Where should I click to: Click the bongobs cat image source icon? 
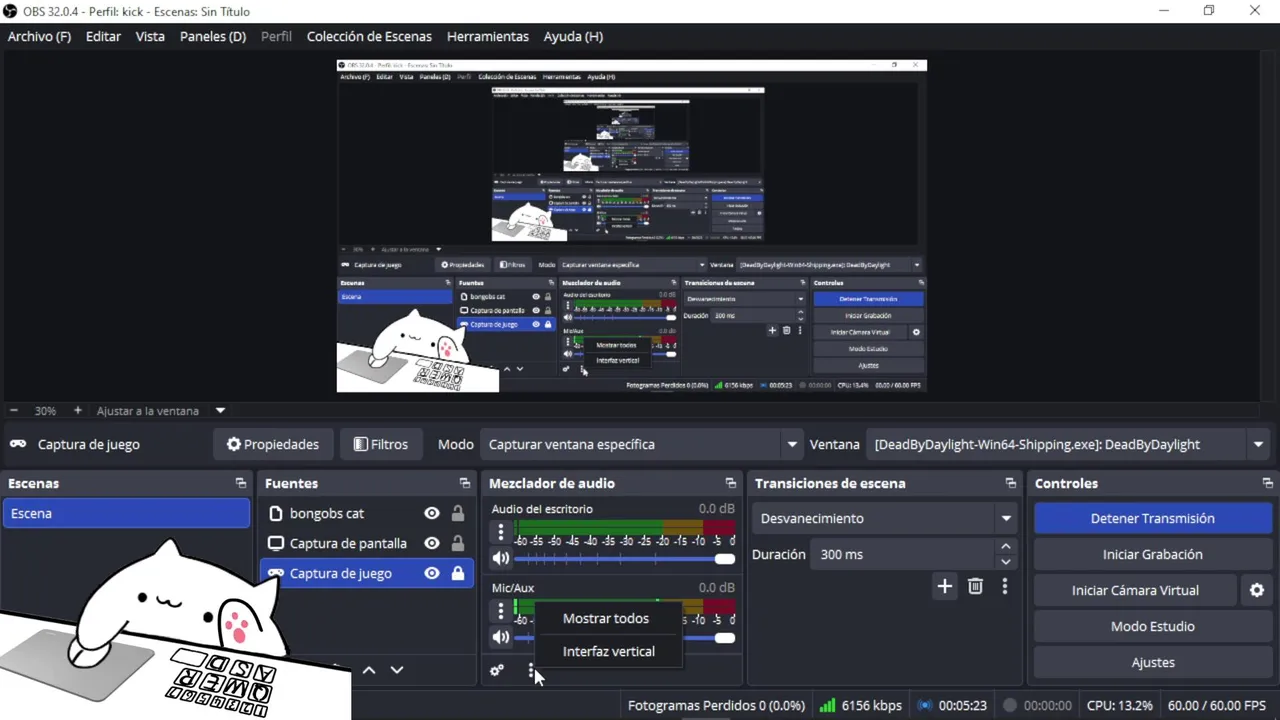click(x=276, y=513)
